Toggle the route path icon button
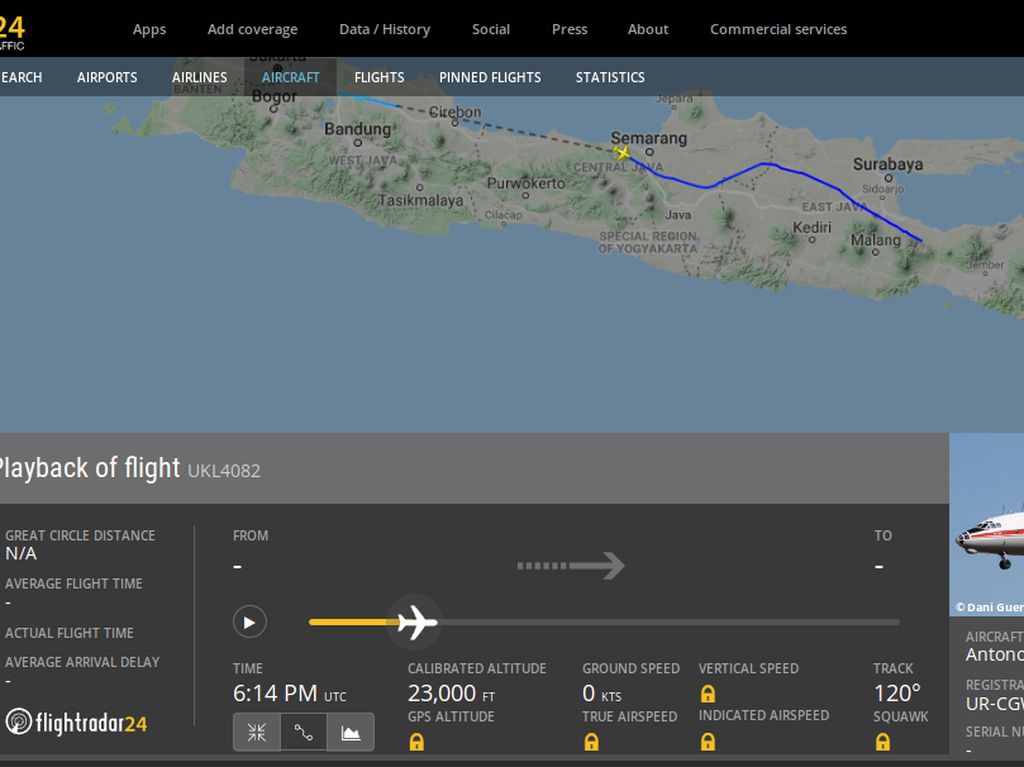 point(304,732)
